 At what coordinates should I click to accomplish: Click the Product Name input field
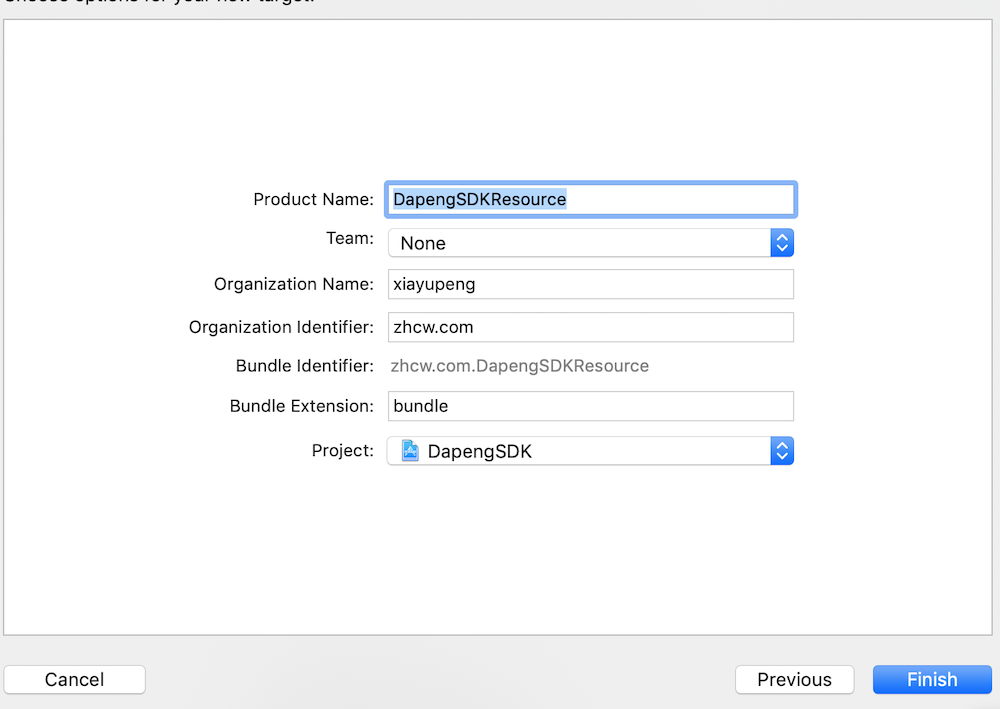pos(590,199)
